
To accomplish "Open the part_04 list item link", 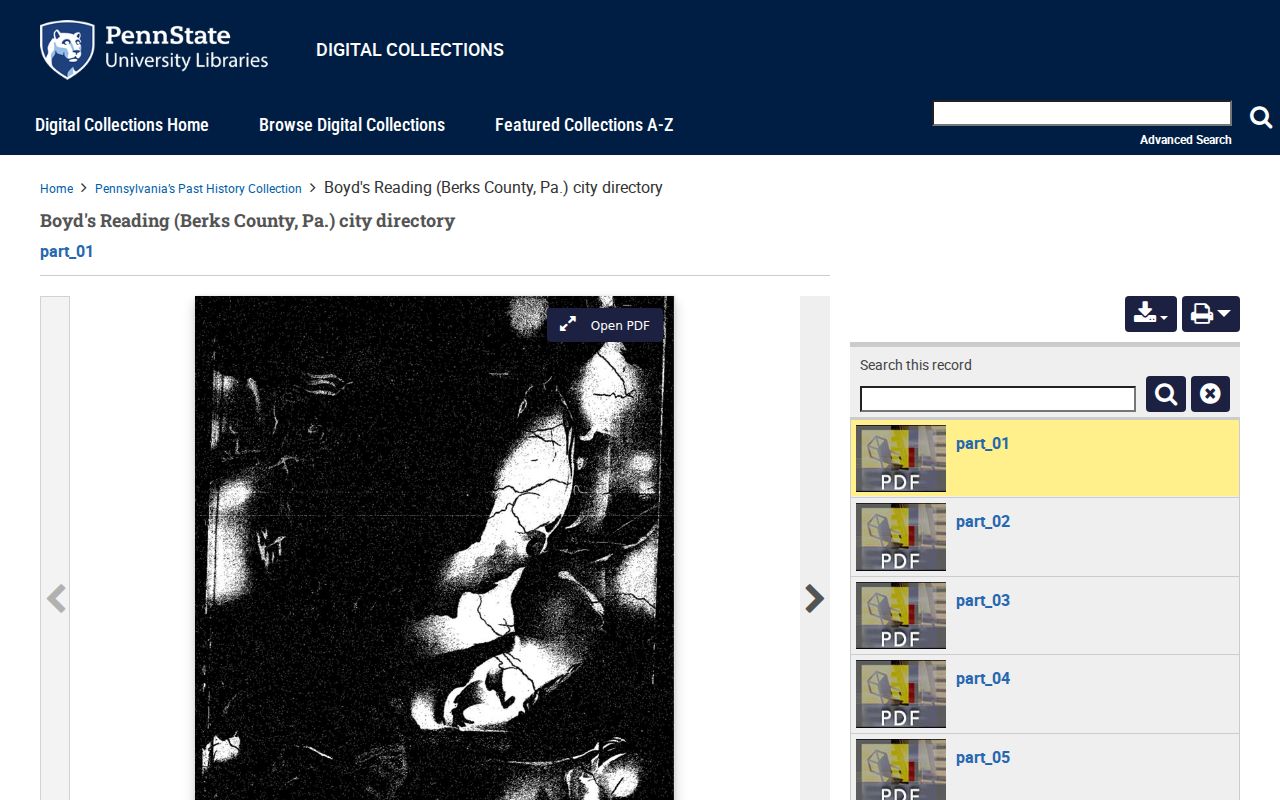I will pyautogui.click(x=983, y=679).
